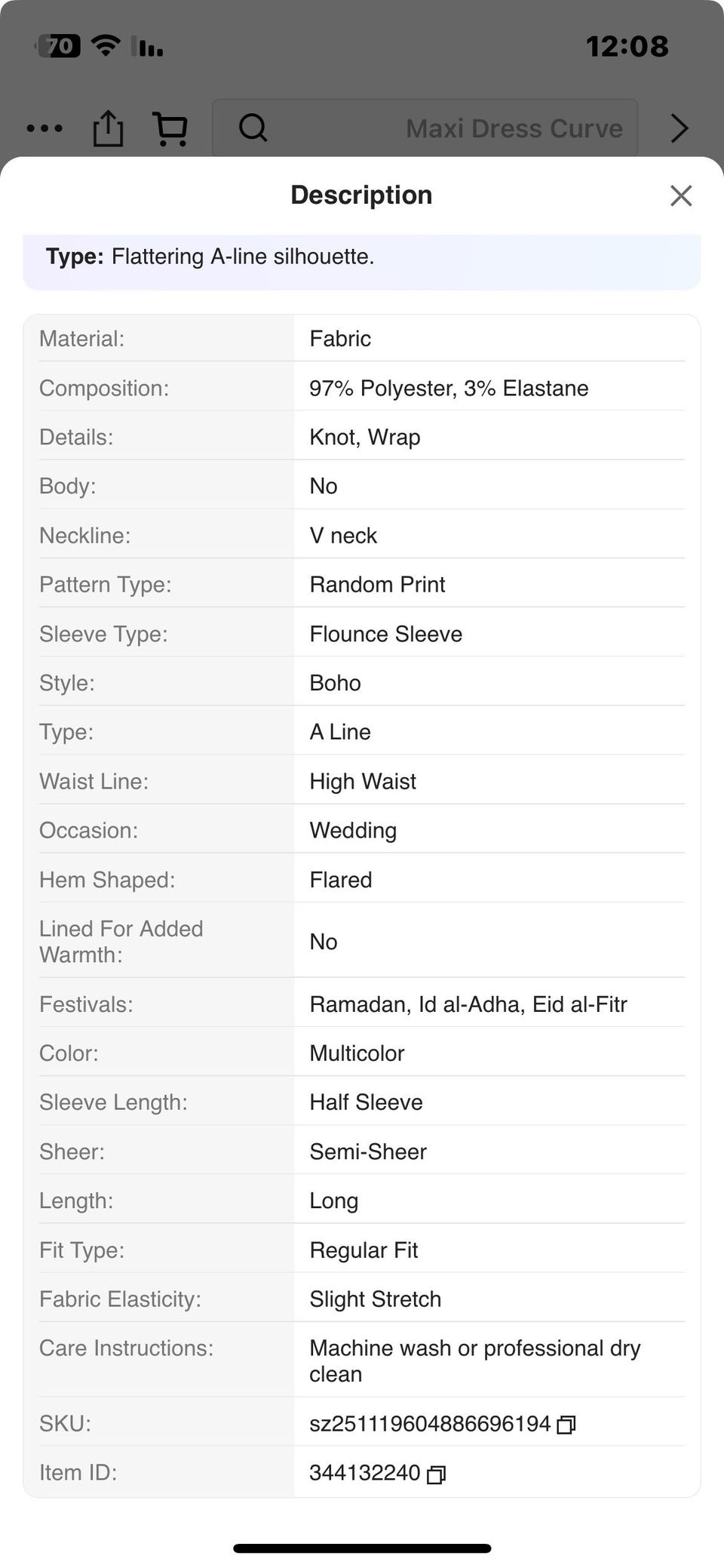Tap the 97% Polyester composition value
The height and width of the screenshot is (1568, 724).
tap(449, 388)
